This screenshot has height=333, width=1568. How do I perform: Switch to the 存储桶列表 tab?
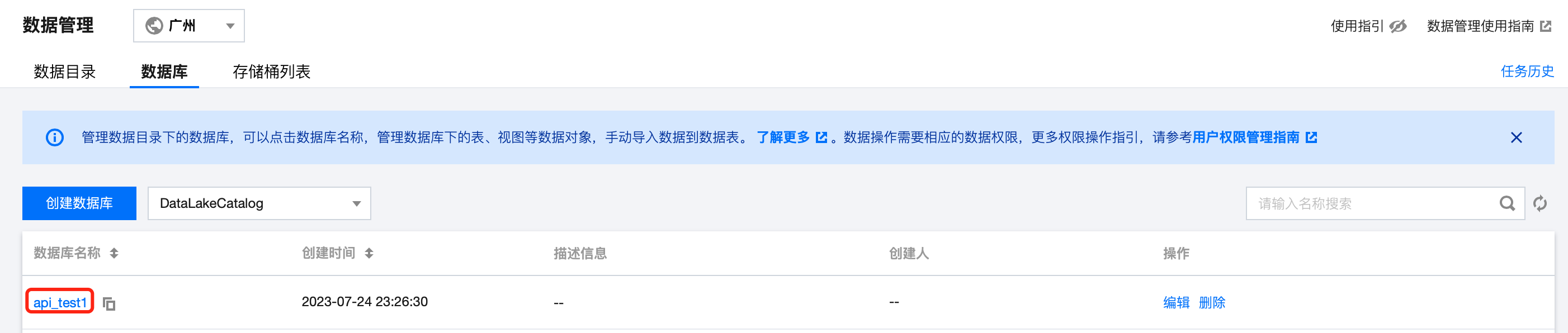point(271,72)
